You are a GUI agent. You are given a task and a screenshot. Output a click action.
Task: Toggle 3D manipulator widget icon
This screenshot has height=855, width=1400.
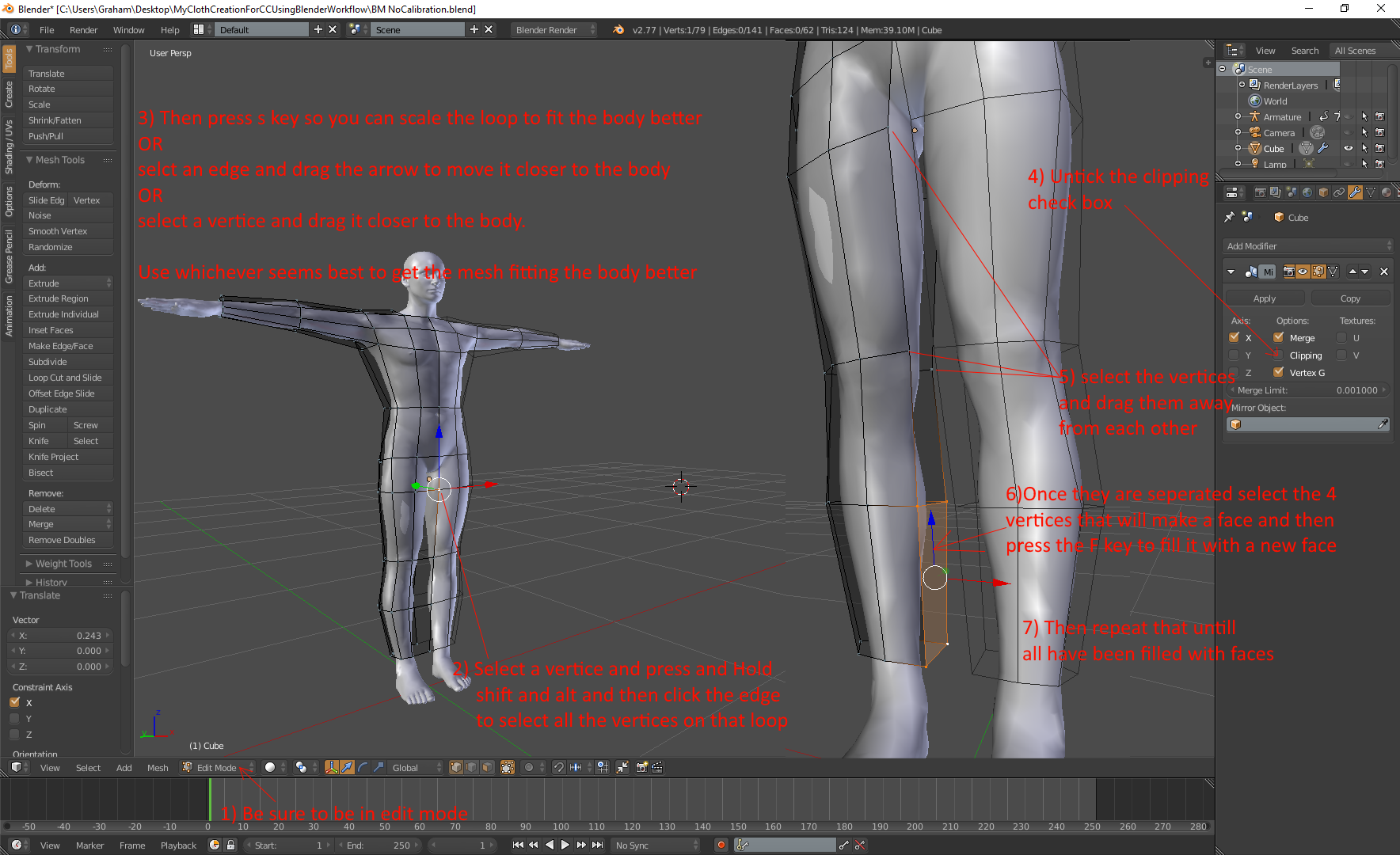332,767
